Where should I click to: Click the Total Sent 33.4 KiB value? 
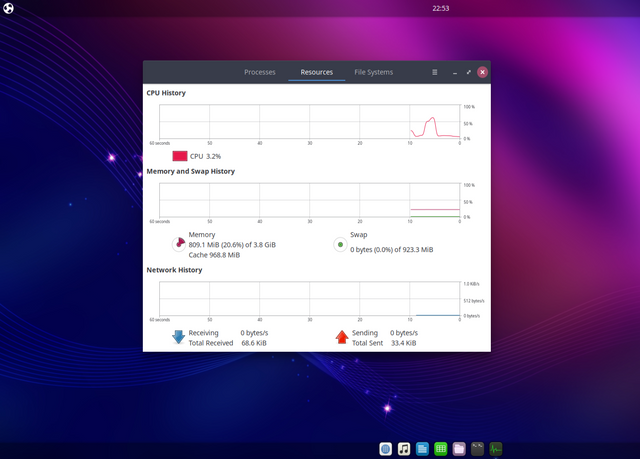[x=404, y=343]
